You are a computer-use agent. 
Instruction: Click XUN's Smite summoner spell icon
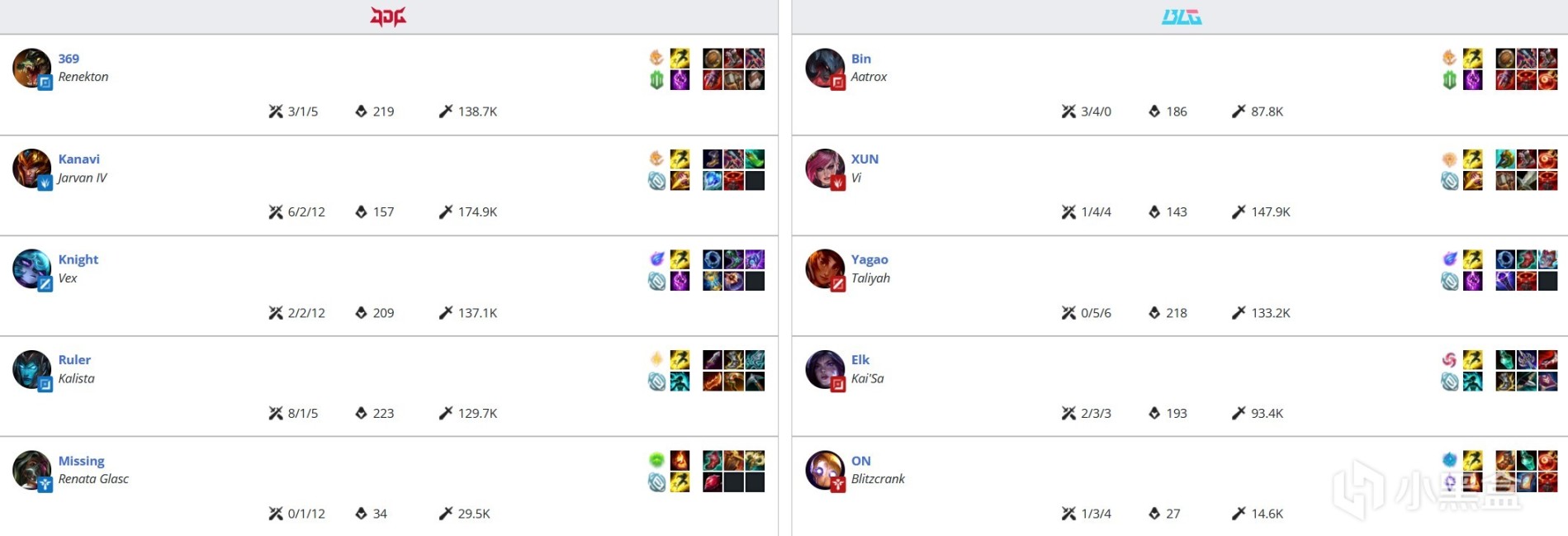[1472, 180]
